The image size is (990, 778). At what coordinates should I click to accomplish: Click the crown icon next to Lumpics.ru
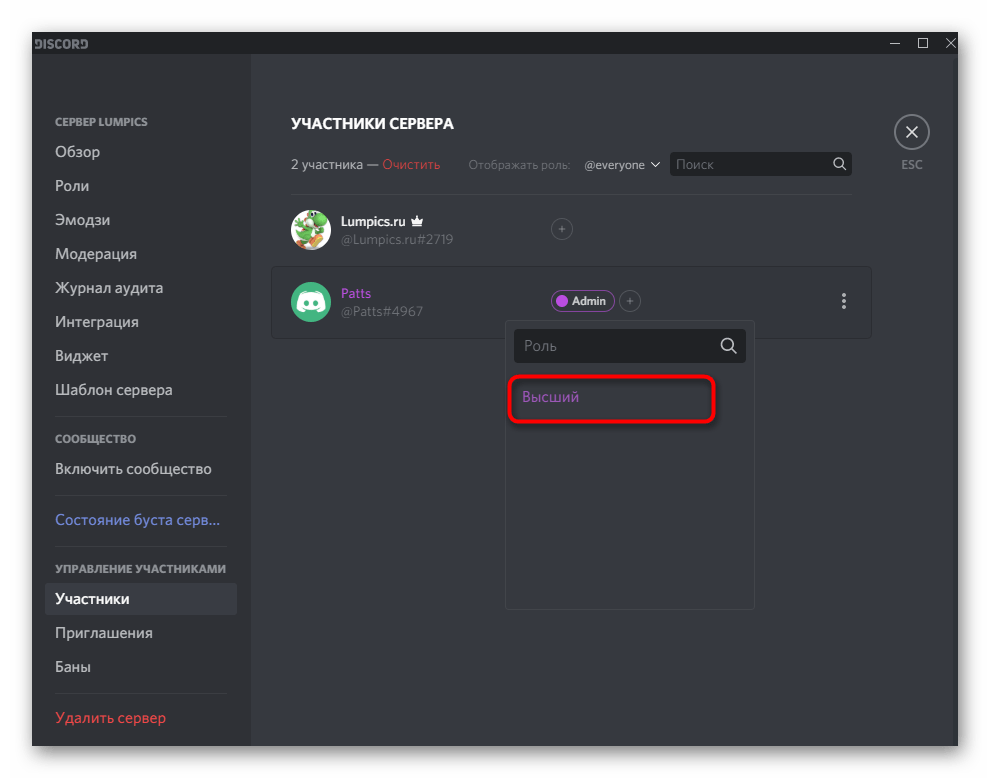[x=417, y=219]
